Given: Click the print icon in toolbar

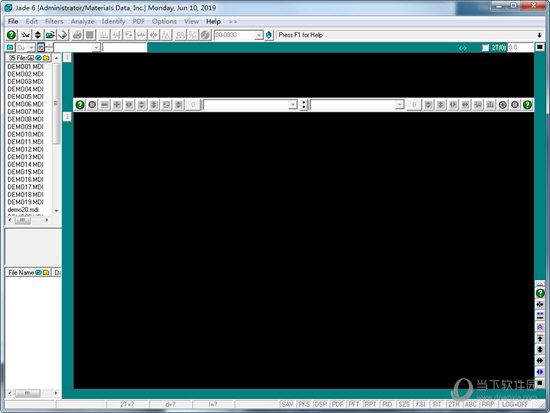Looking at the screenshot, I should pyautogui.click(x=78, y=35).
